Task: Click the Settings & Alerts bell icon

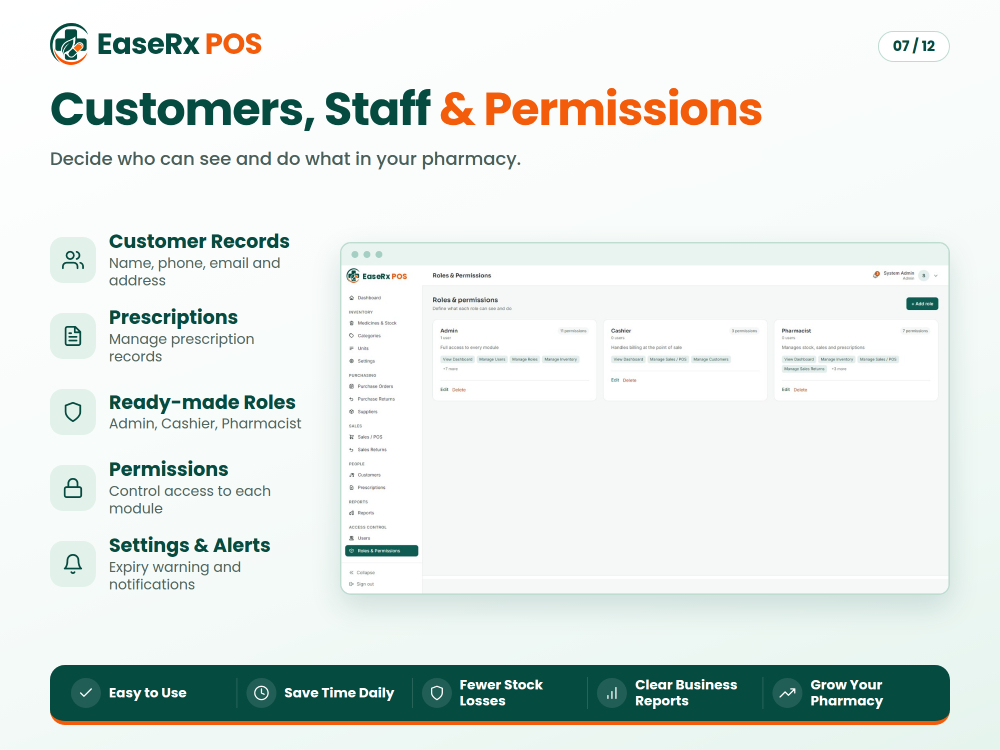Action: (73, 564)
